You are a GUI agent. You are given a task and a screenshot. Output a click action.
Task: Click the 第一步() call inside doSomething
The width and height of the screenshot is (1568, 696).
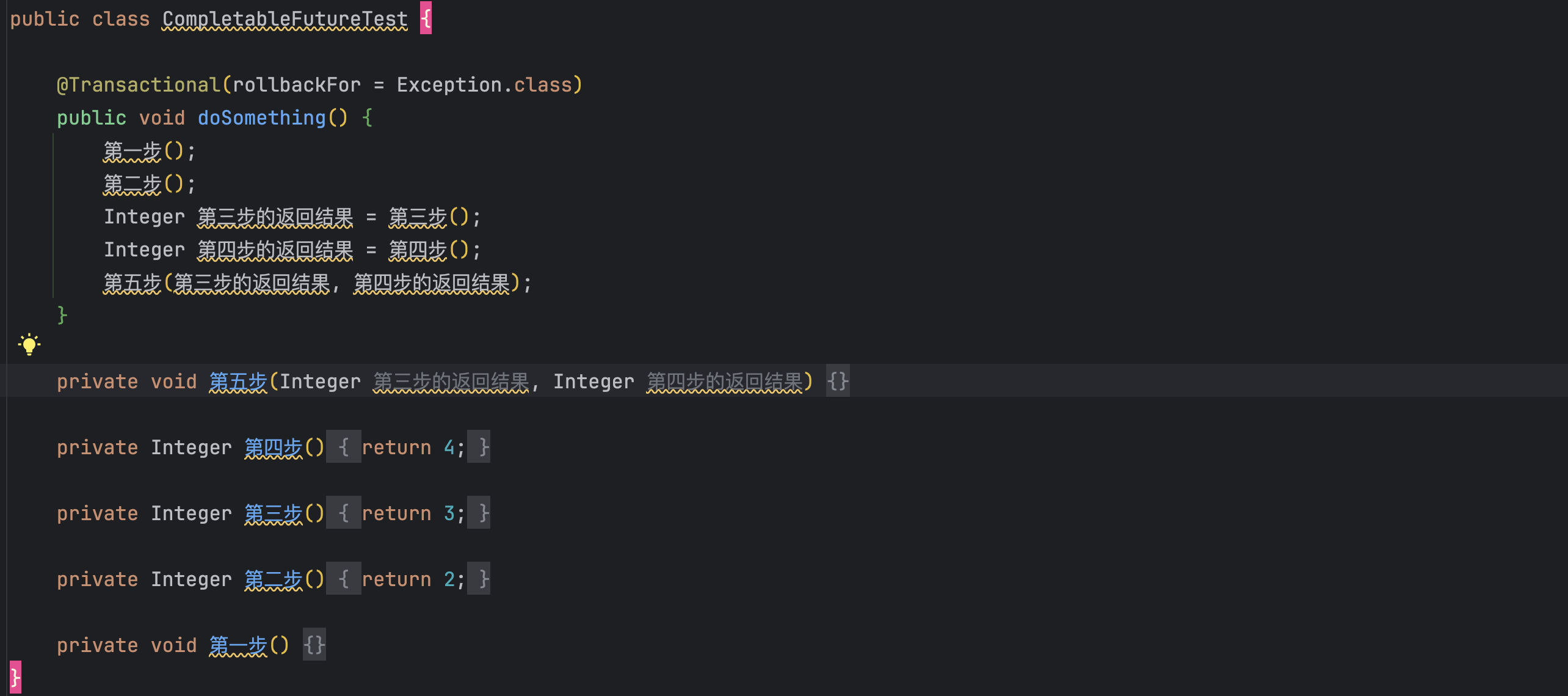pos(132,151)
